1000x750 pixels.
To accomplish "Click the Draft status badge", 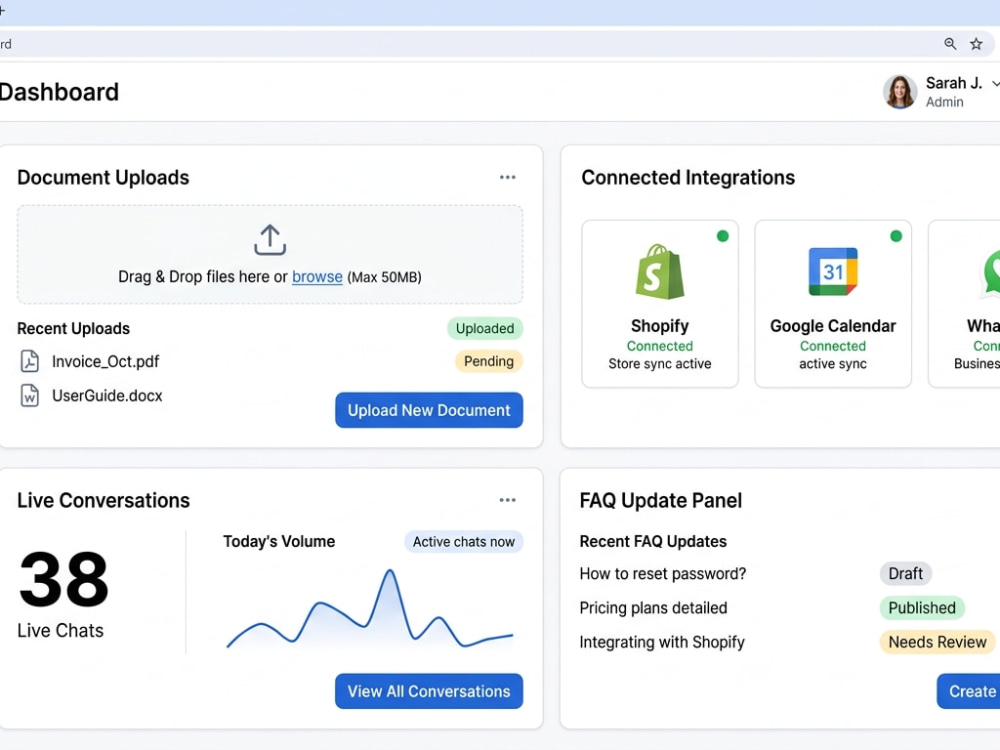I will pyautogui.click(x=906, y=573).
